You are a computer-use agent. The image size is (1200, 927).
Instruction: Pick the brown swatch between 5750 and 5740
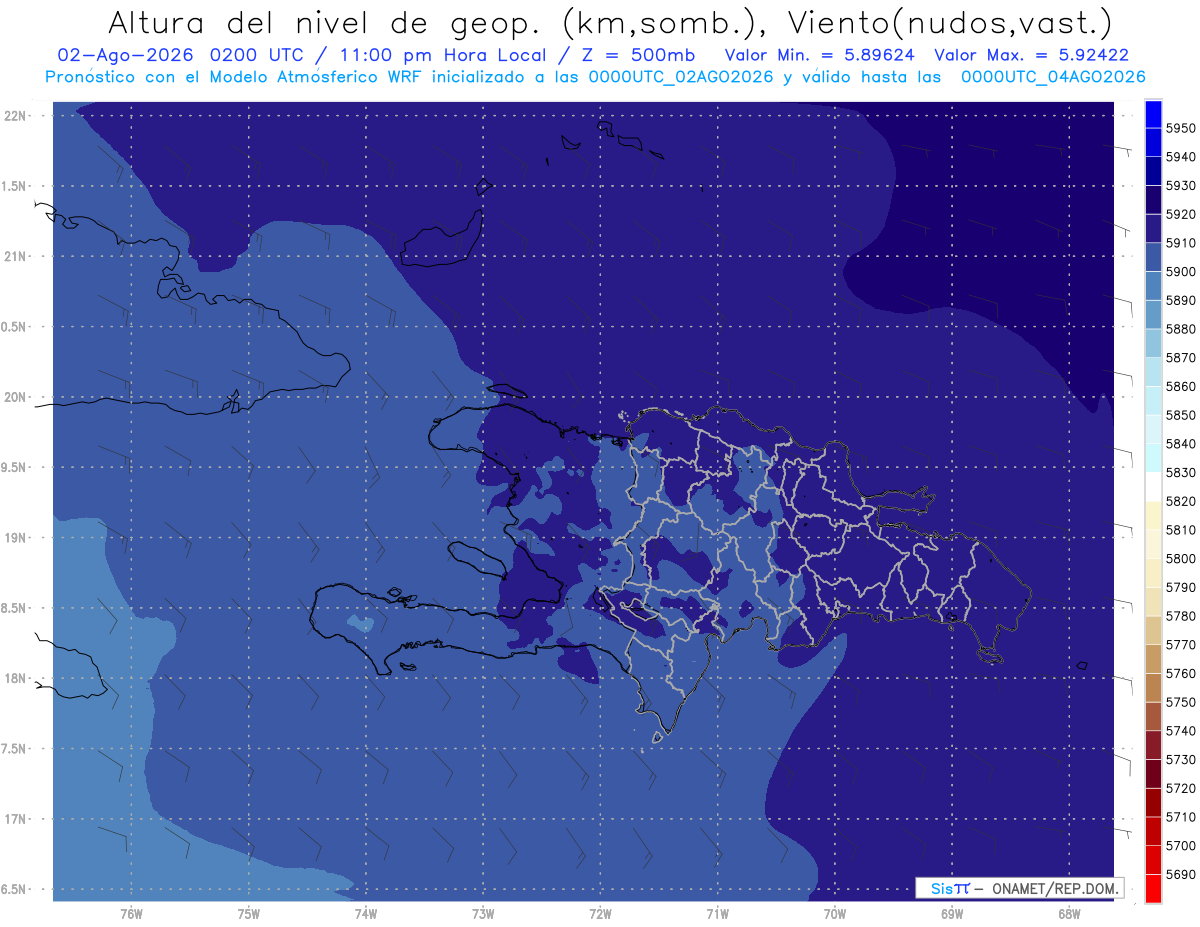click(1153, 717)
